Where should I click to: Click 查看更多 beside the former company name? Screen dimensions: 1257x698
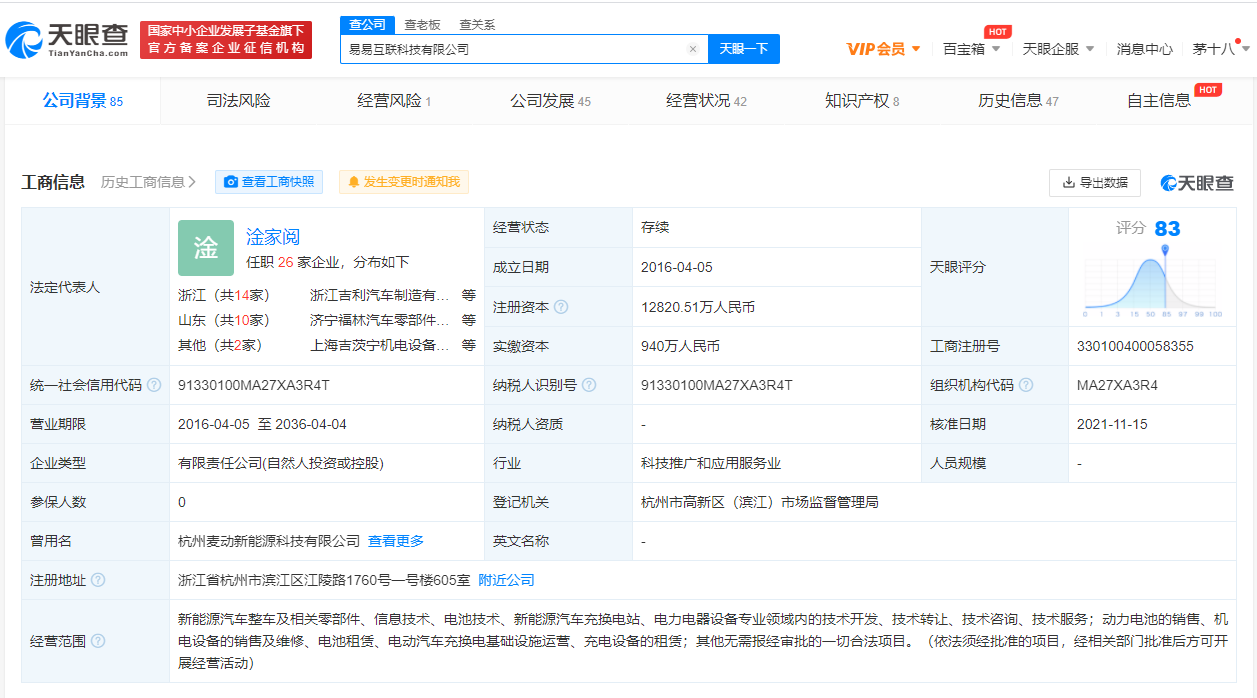click(x=396, y=540)
